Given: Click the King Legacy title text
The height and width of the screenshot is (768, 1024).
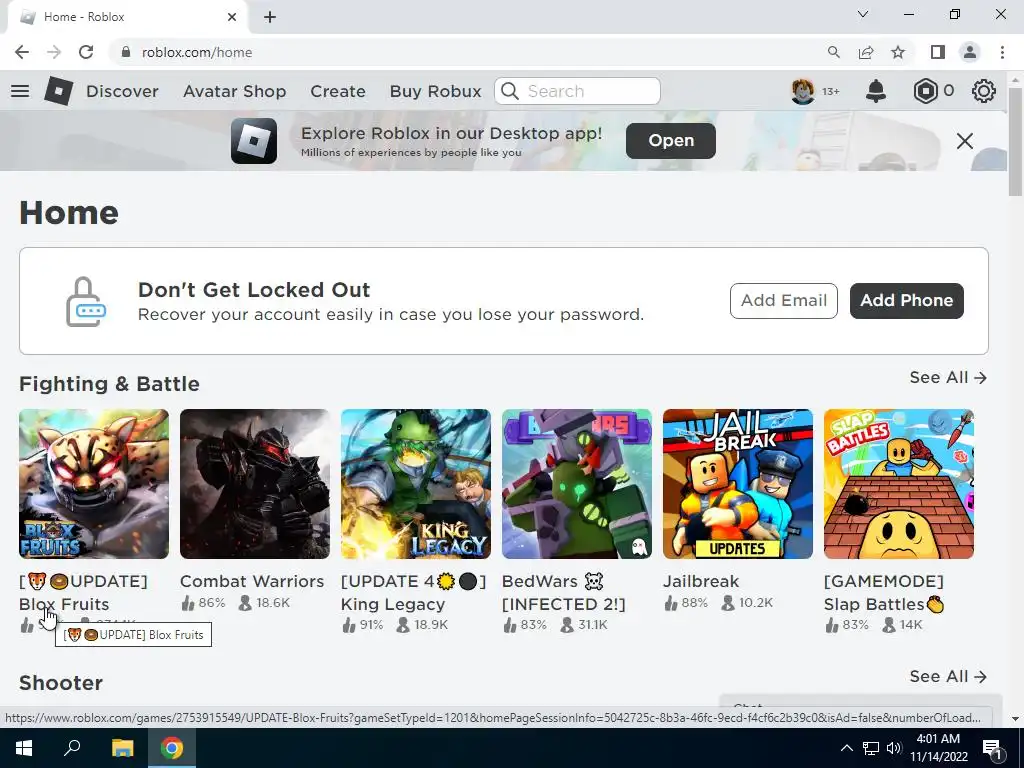Looking at the screenshot, I should click(x=413, y=593).
